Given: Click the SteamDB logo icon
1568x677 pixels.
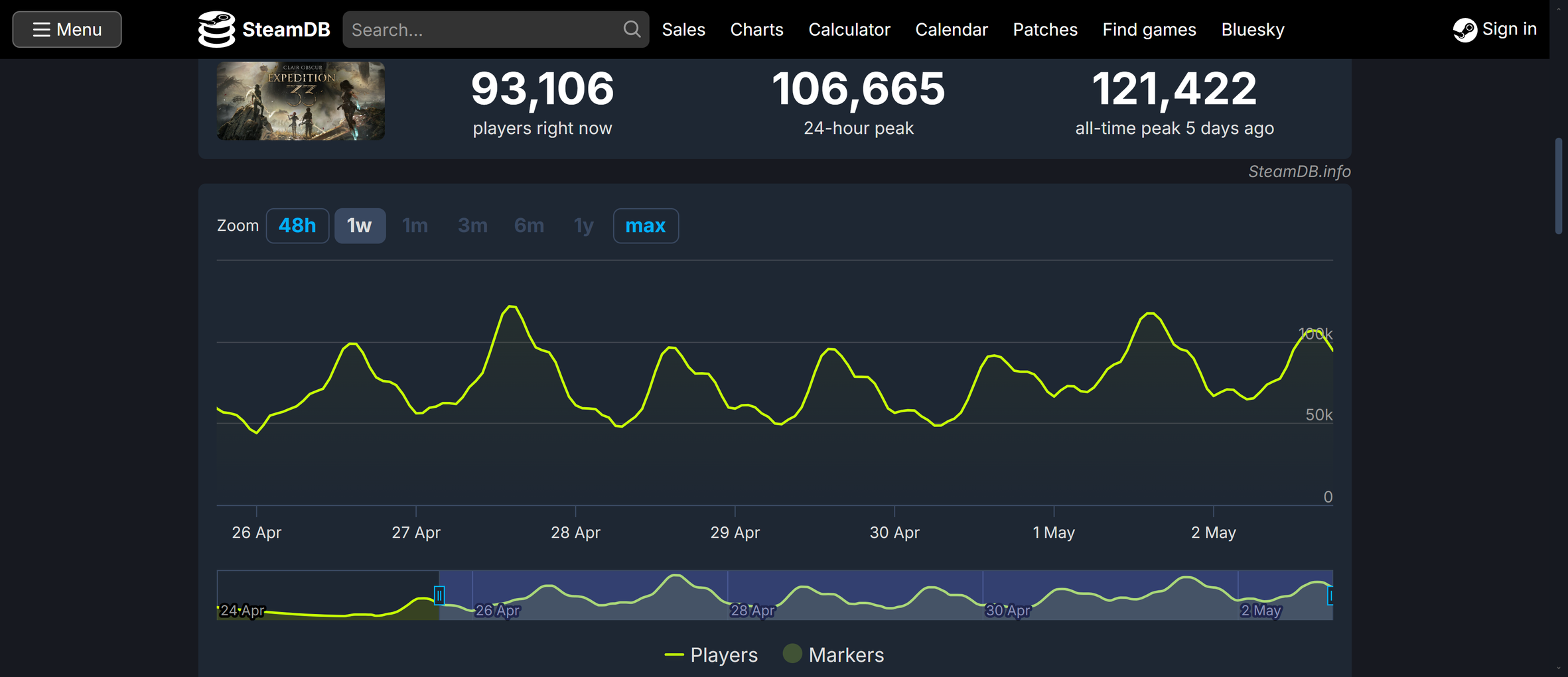Looking at the screenshot, I should pyautogui.click(x=216, y=29).
